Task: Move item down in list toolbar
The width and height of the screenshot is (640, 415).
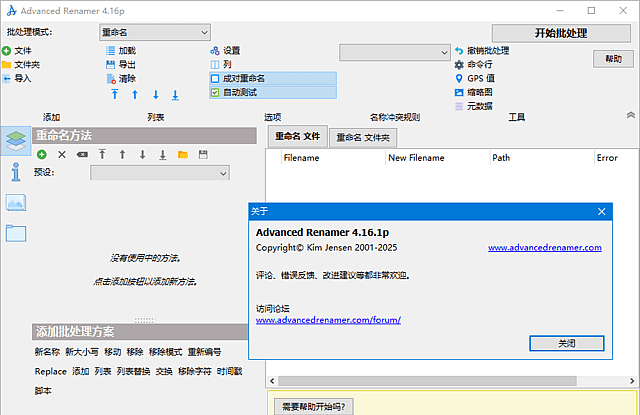Action: (156, 95)
